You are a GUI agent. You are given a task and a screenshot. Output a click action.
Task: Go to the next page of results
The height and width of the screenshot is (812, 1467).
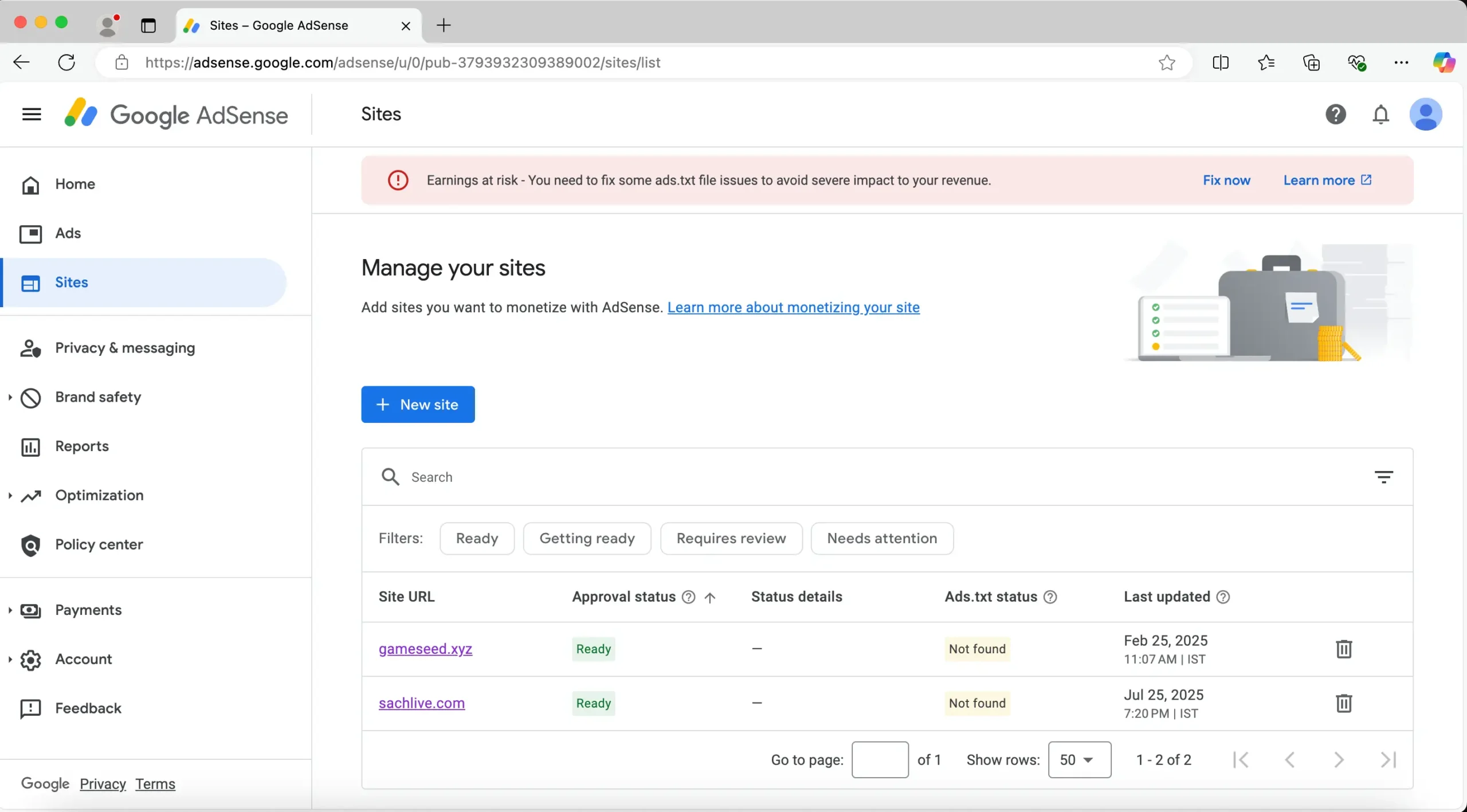pyautogui.click(x=1339, y=760)
